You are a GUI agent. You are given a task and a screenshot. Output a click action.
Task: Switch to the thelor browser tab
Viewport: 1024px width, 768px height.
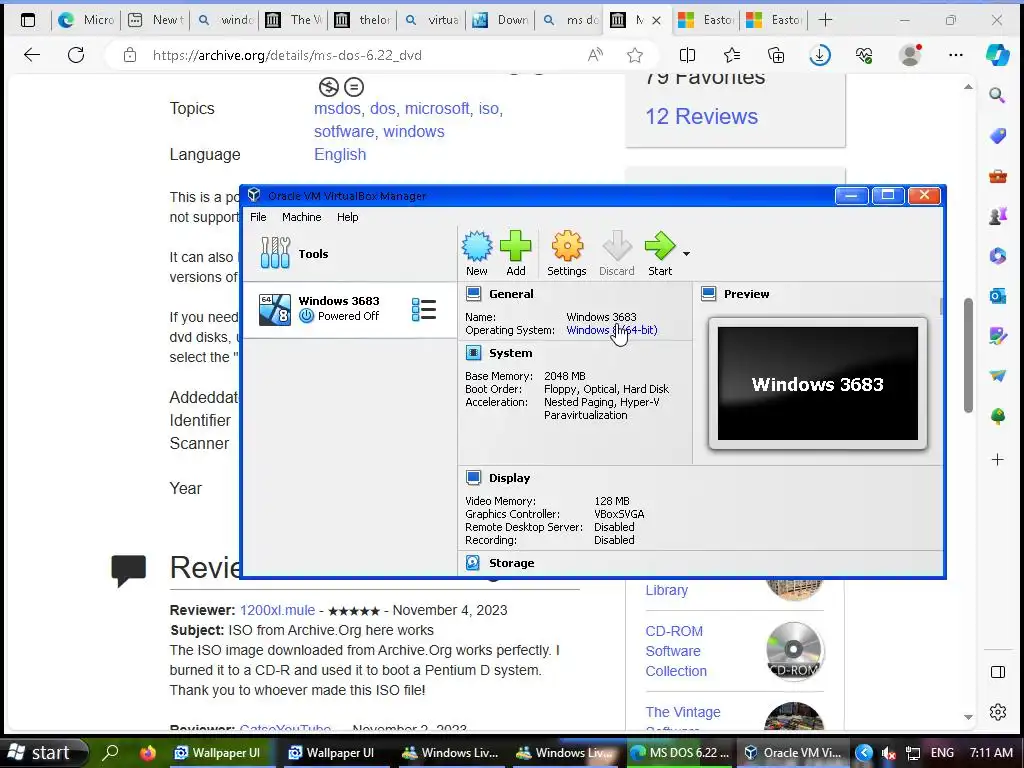(x=362, y=20)
